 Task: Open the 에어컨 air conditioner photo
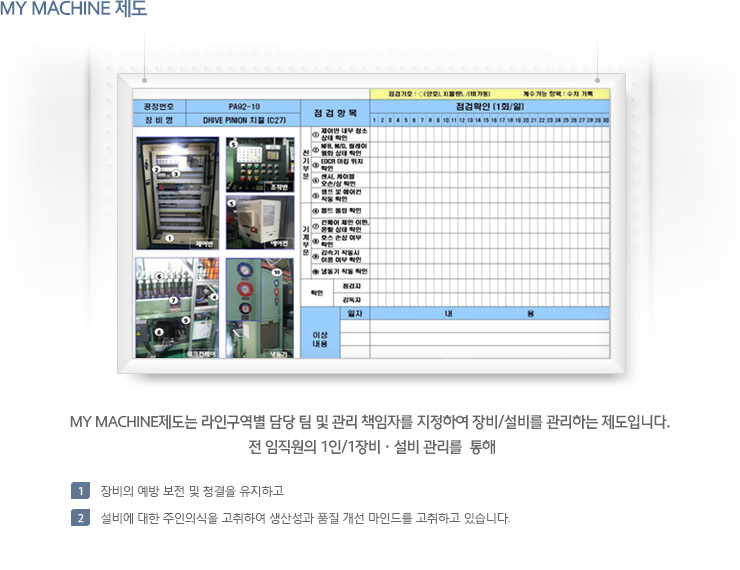point(260,222)
